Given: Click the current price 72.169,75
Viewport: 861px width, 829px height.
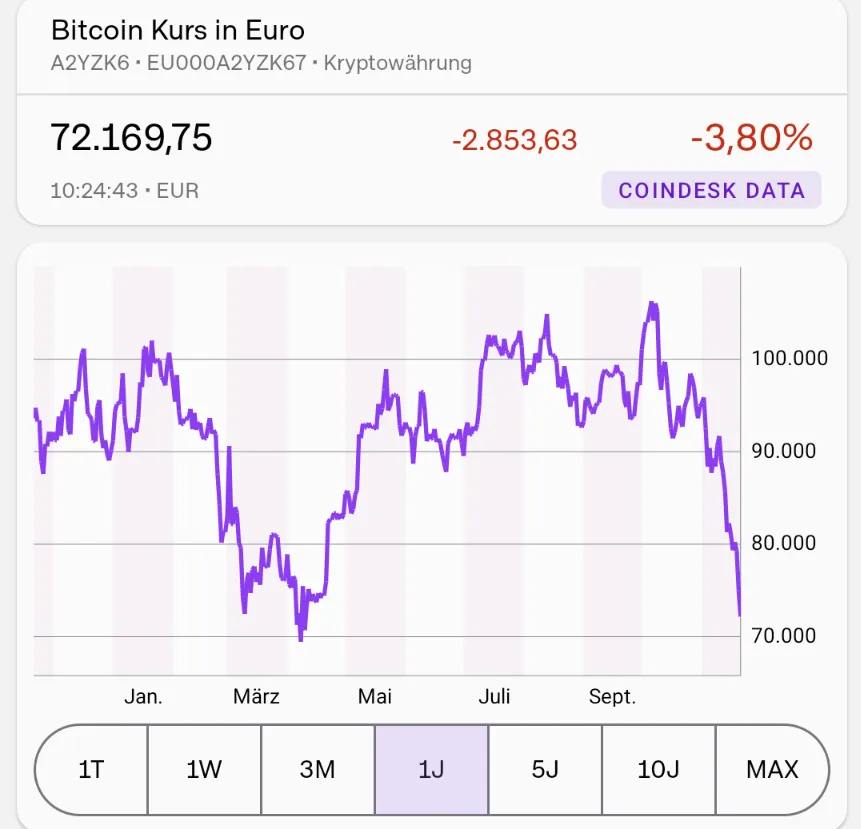Looking at the screenshot, I should (131, 138).
